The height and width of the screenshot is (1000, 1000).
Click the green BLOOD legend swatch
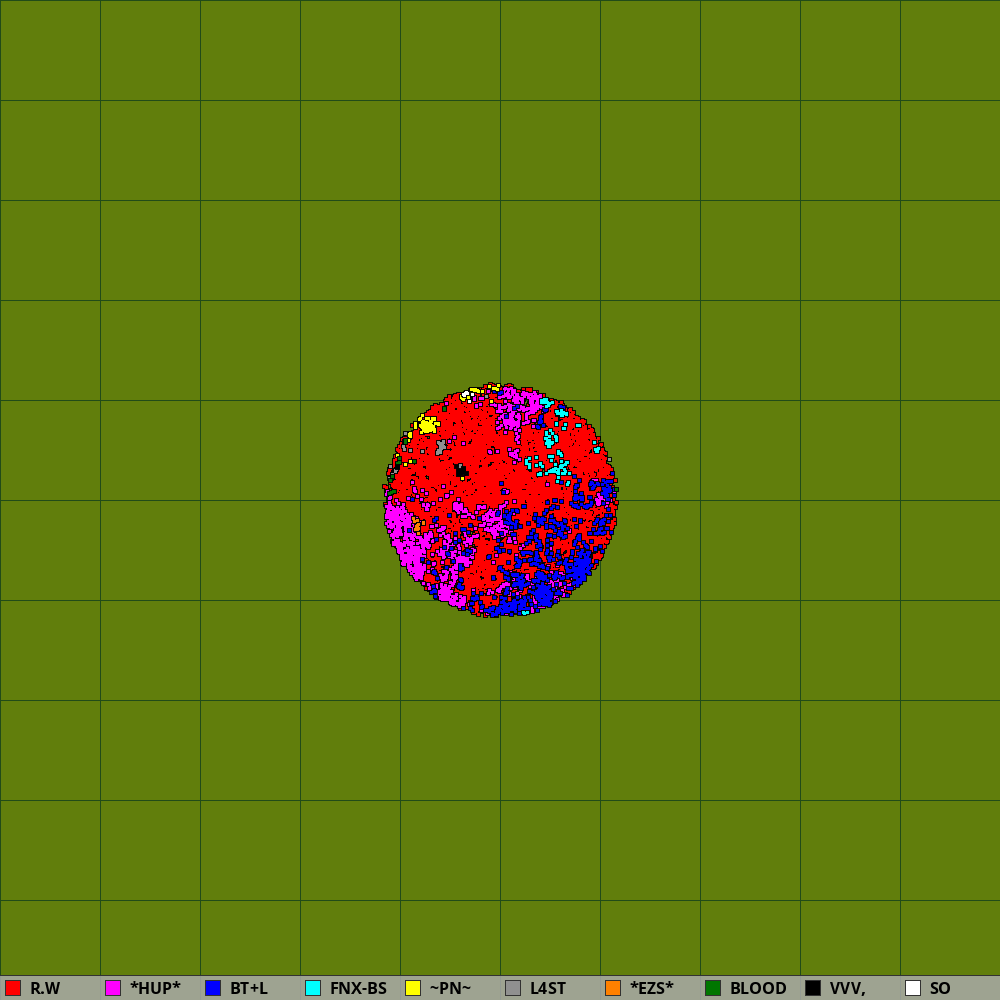713,988
